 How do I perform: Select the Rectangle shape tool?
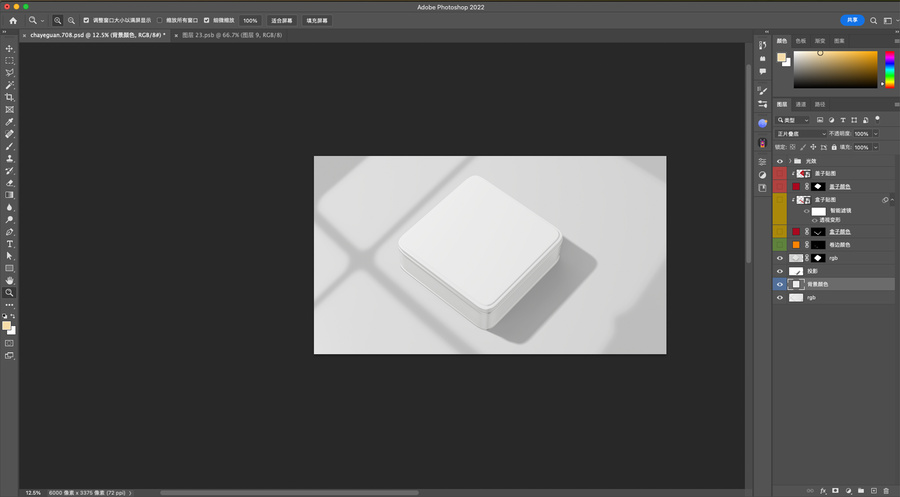[9, 268]
